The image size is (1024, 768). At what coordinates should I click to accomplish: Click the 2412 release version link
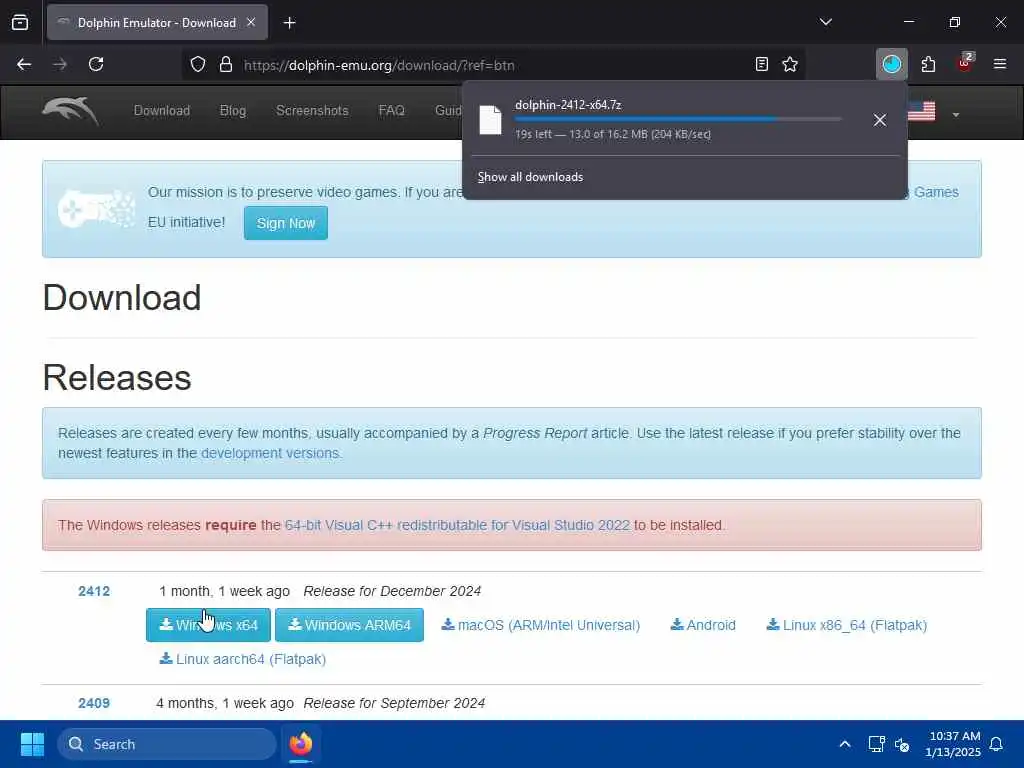[x=94, y=591]
